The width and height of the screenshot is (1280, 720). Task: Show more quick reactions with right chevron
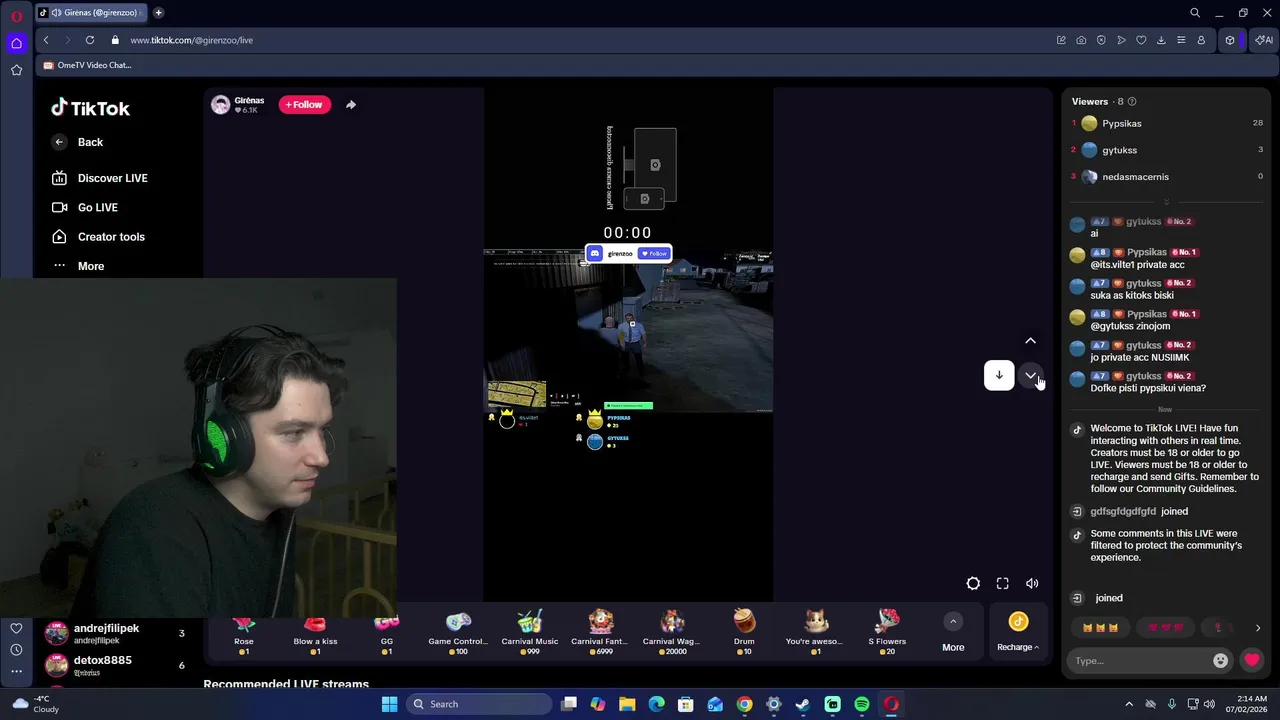pos(1258,628)
